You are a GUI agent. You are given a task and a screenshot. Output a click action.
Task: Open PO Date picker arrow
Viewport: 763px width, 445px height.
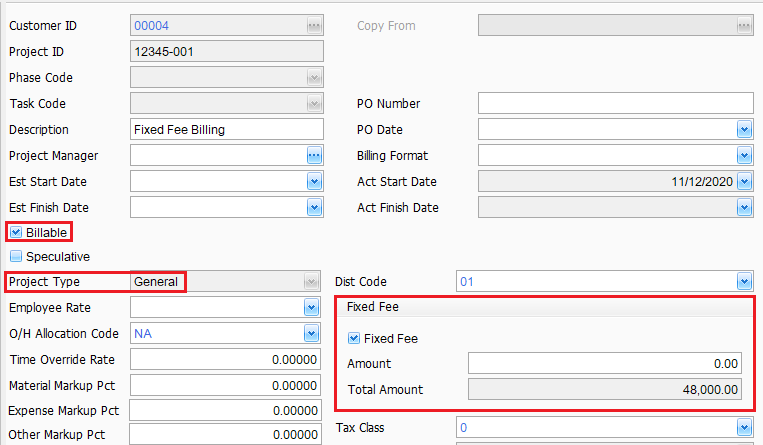point(745,130)
